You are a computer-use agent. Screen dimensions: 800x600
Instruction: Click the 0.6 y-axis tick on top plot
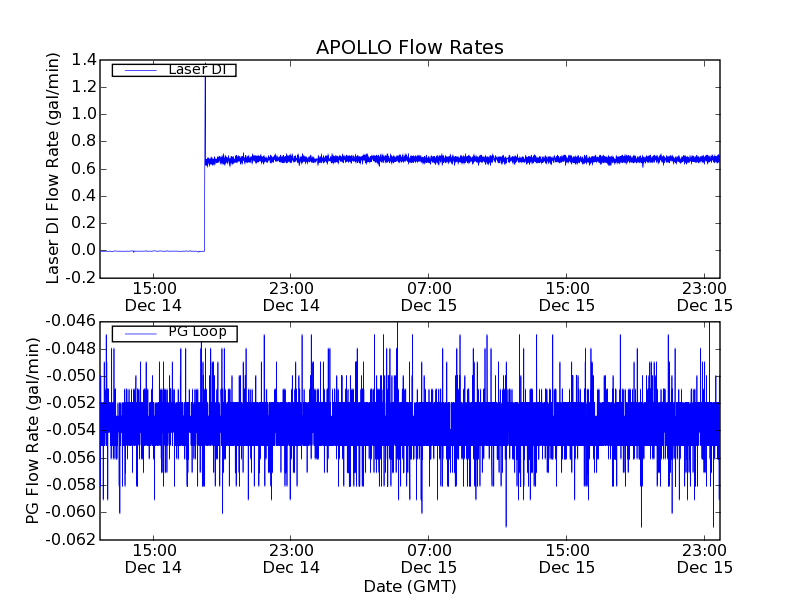tap(84, 169)
